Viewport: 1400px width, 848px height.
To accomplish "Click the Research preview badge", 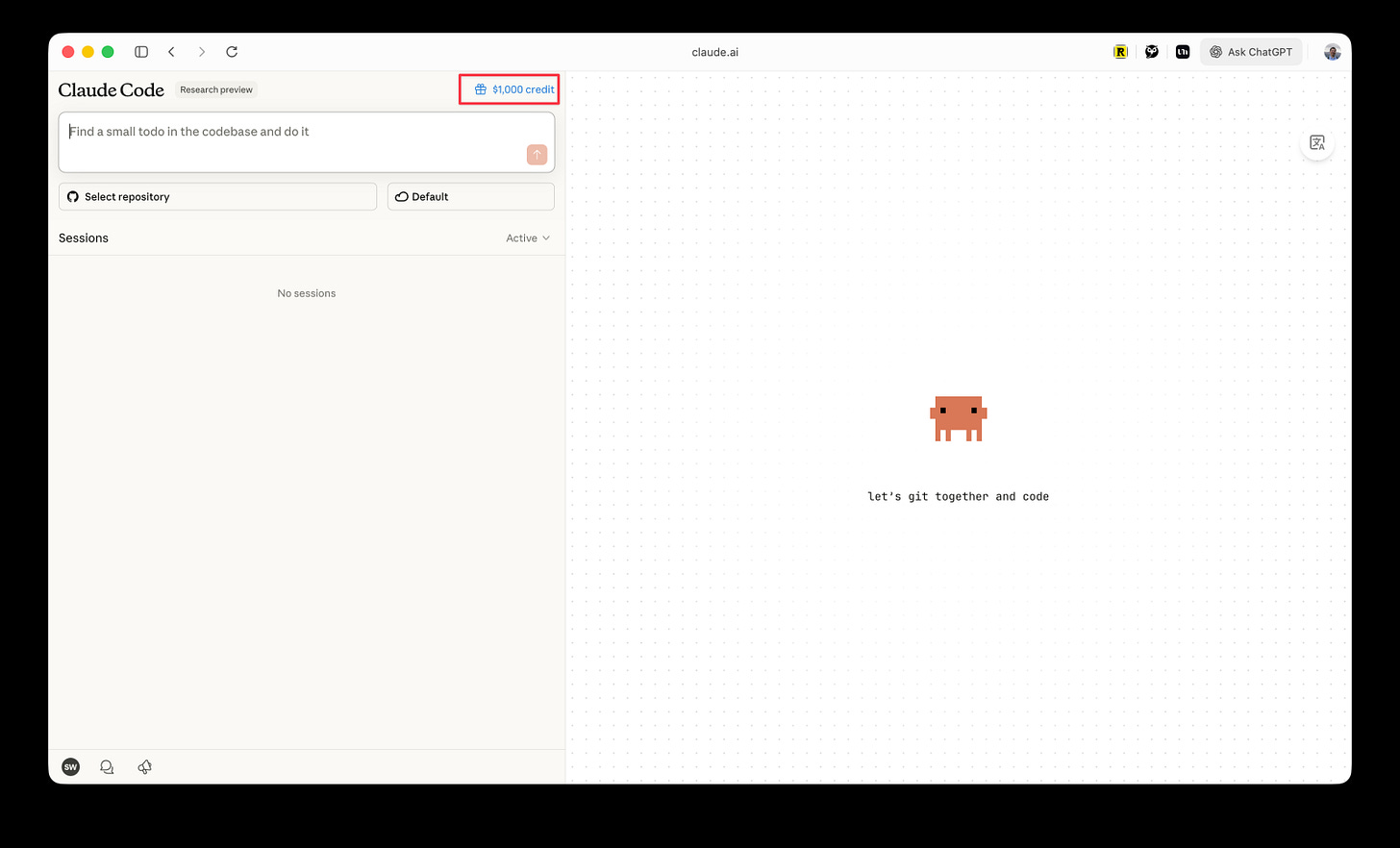I will (216, 89).
